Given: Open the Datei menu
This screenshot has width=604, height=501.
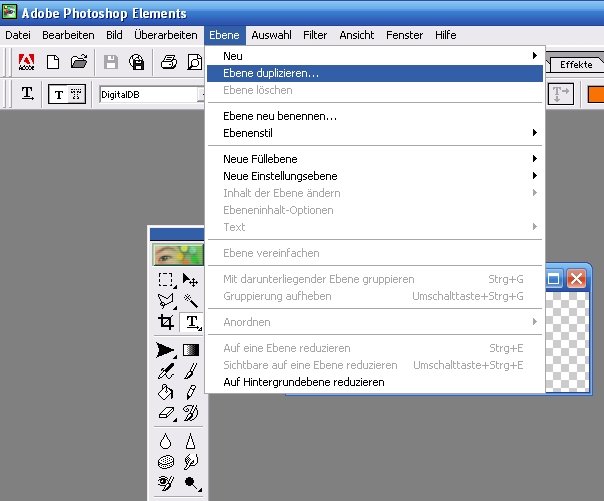Looking at the screenshot, I should pyautogui.click(x=18, y=35).
